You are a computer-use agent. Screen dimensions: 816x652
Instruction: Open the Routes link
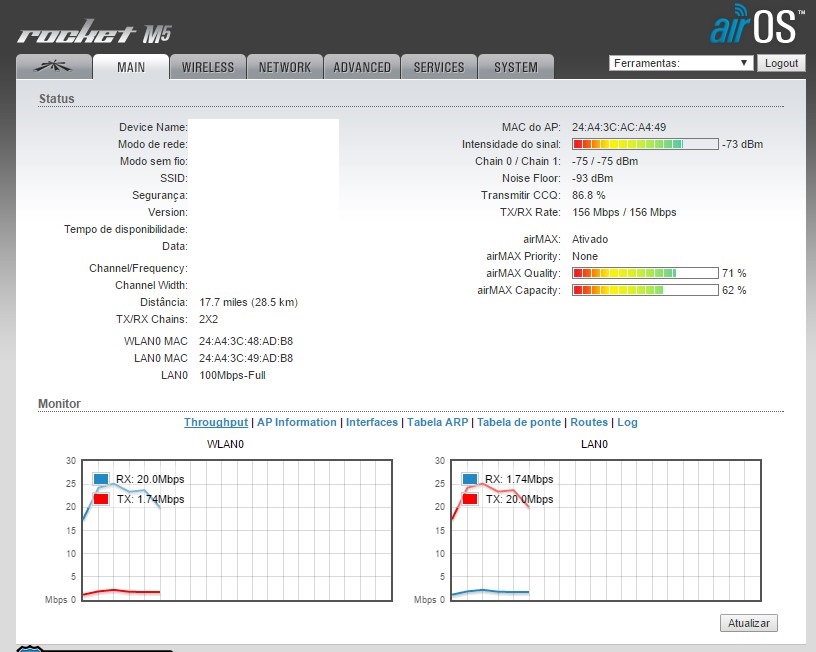[x=589, y=422]
